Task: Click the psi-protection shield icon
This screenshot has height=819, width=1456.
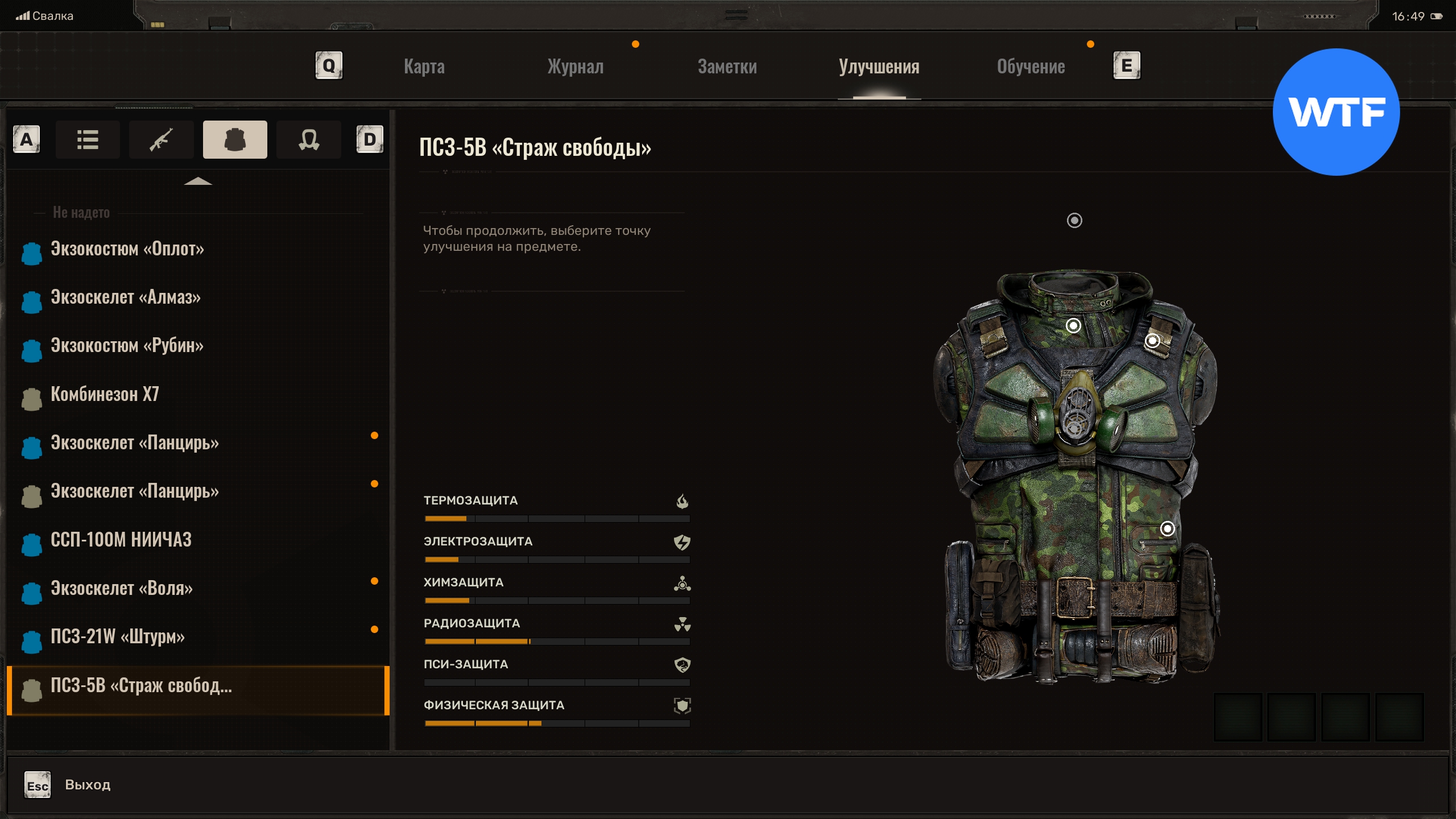Action: point(682,665)
